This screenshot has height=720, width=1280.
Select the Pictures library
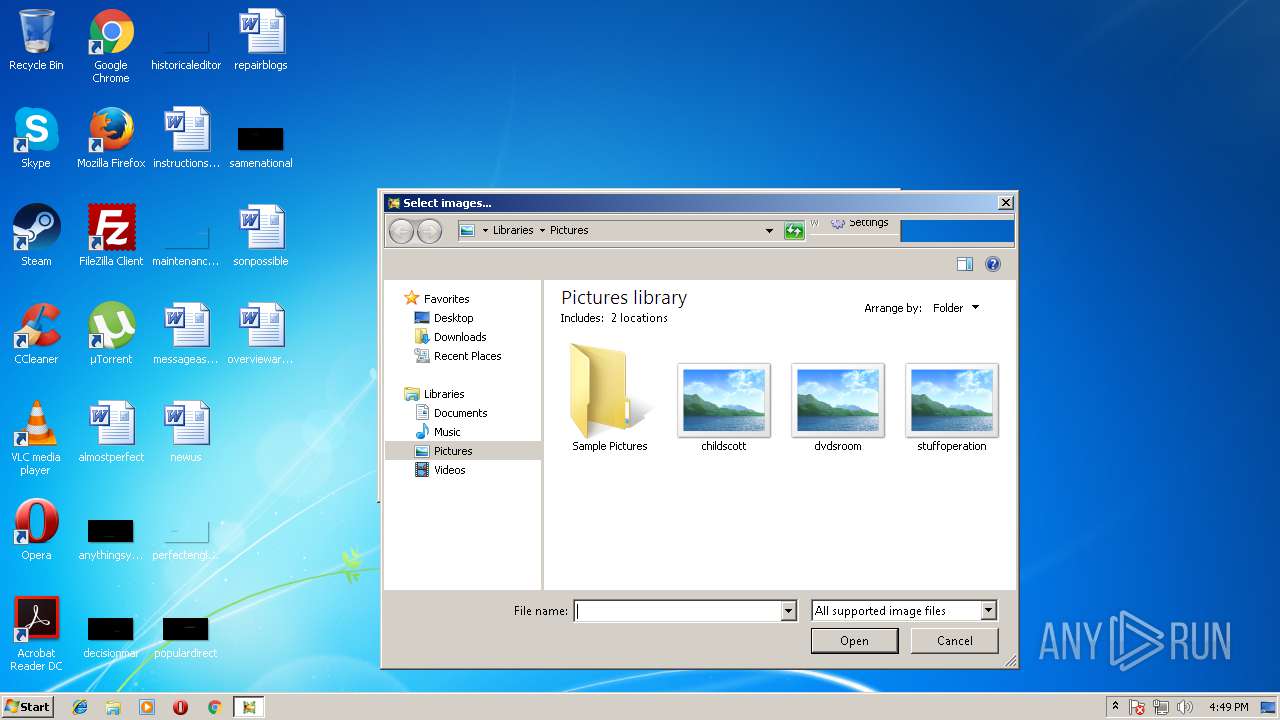click(x=463, y=451)
